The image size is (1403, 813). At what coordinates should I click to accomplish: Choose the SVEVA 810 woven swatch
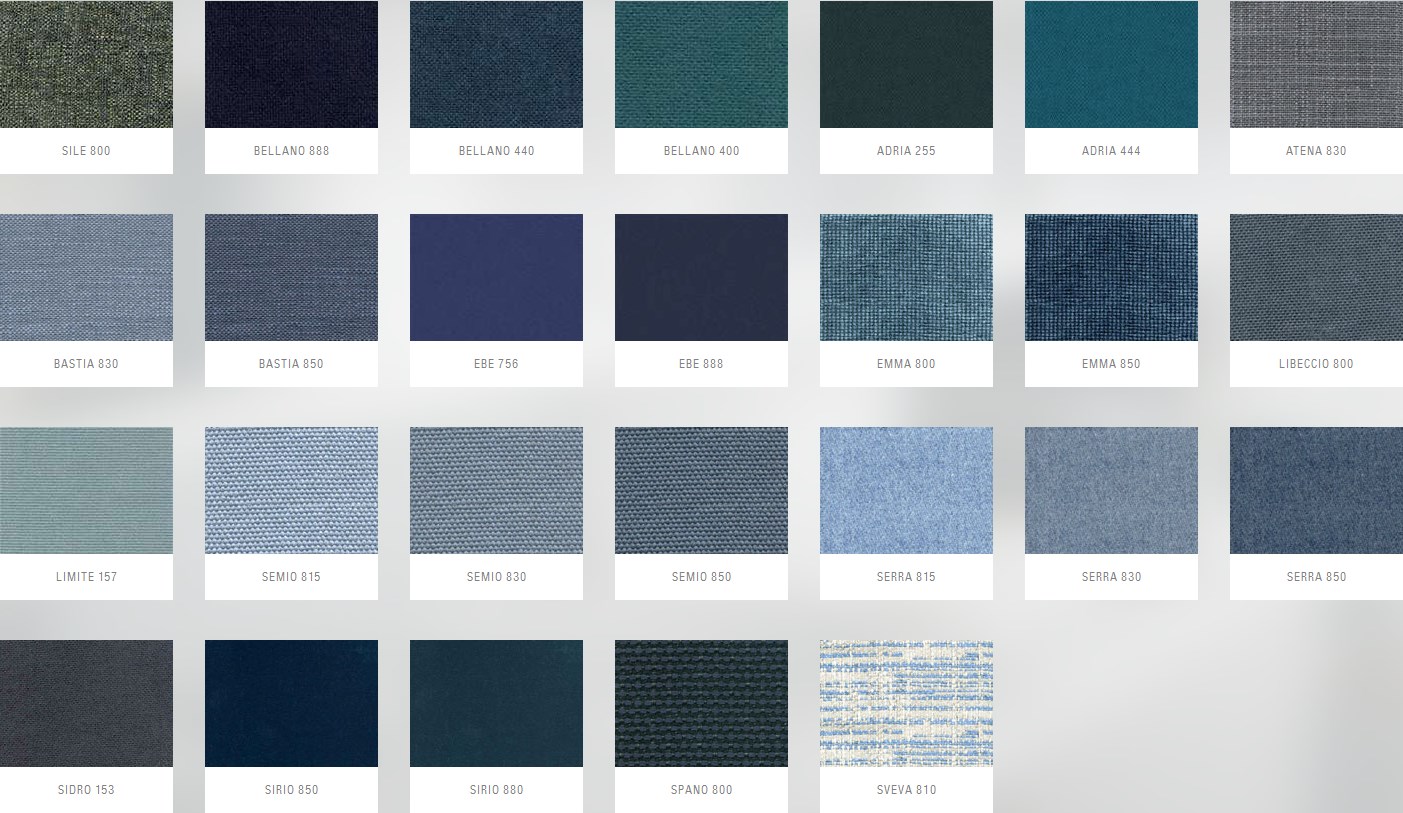pos(906,703)
